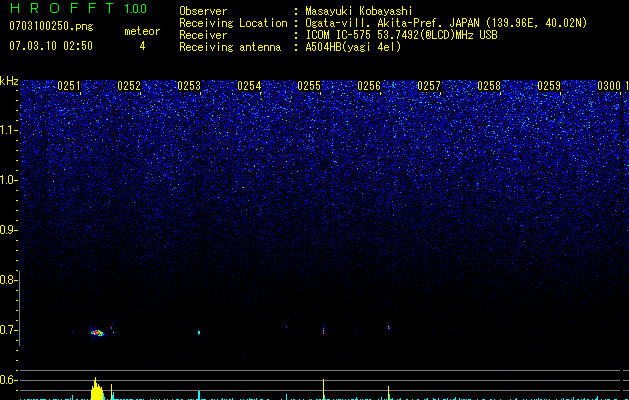Click the 0300 time marker

609,86
